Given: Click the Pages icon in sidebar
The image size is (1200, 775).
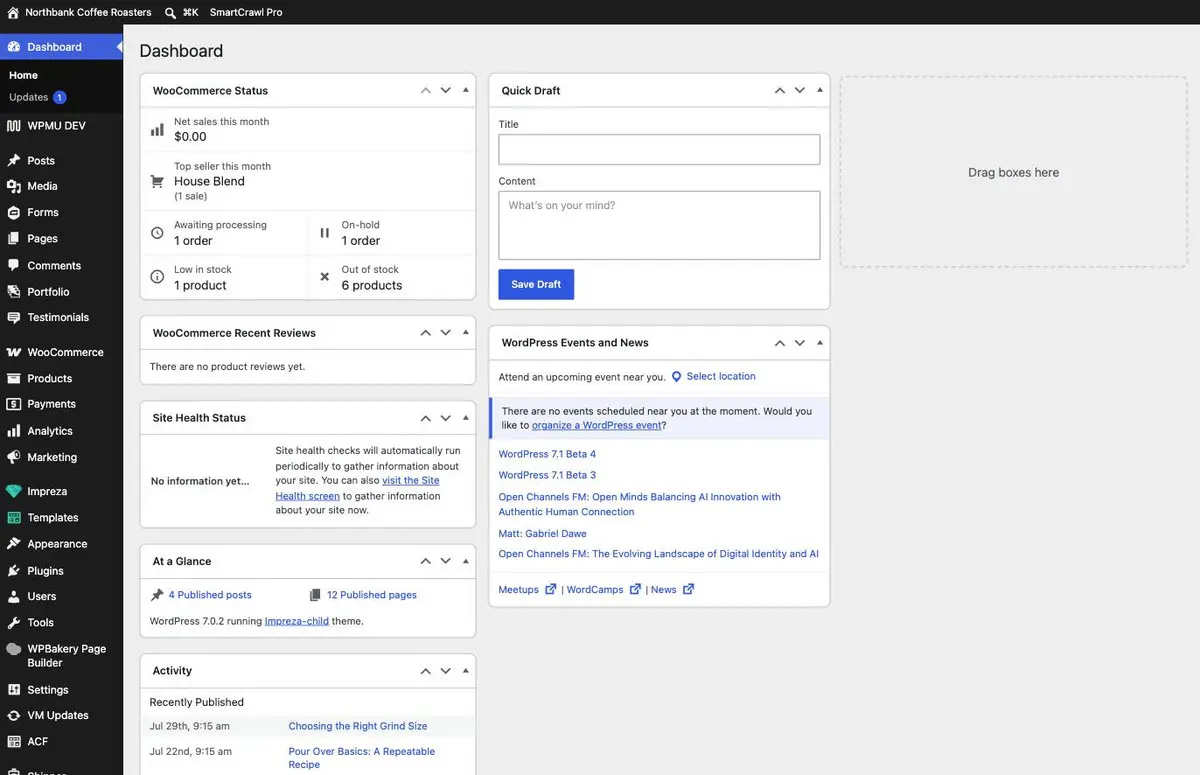Looking at the screenshot, I should pos(13,239).
